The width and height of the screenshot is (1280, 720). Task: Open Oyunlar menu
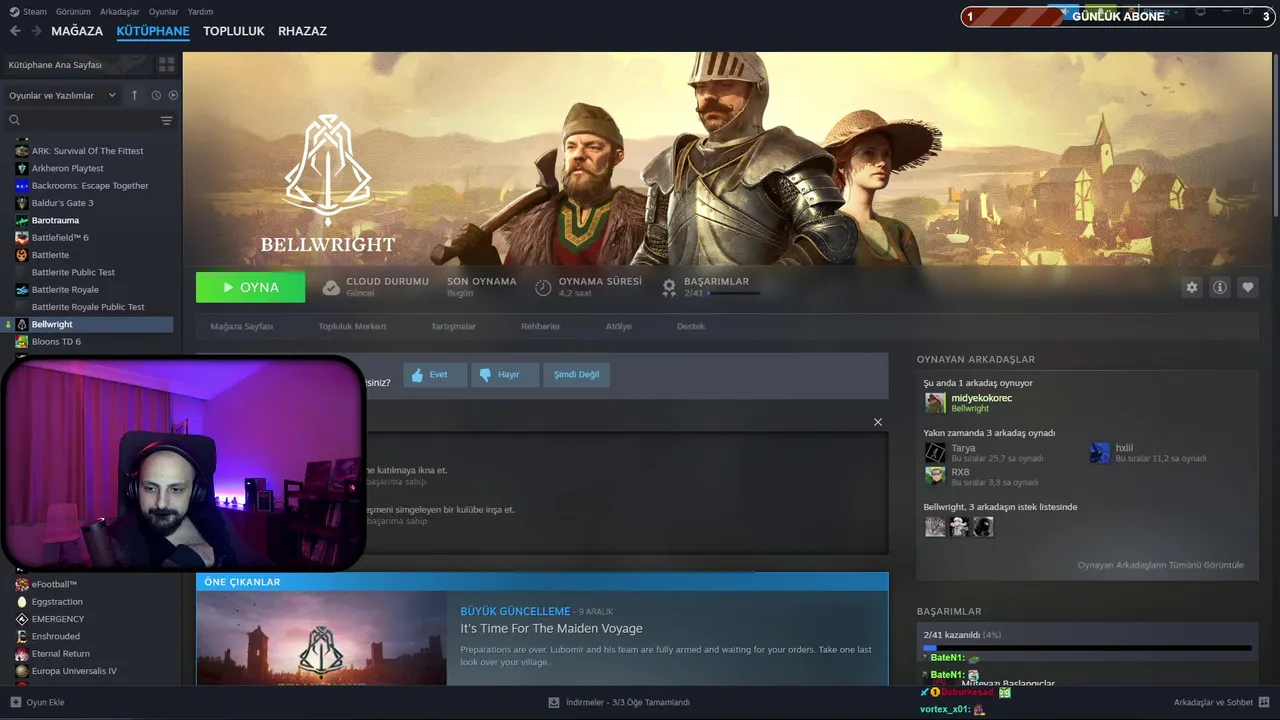pos(164,12)
